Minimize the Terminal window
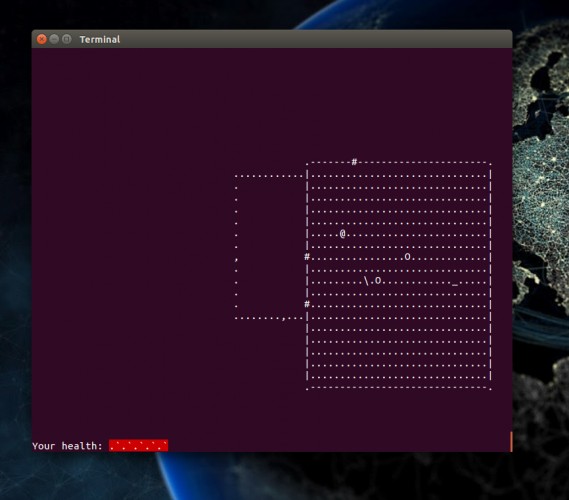 click(54, 39)
